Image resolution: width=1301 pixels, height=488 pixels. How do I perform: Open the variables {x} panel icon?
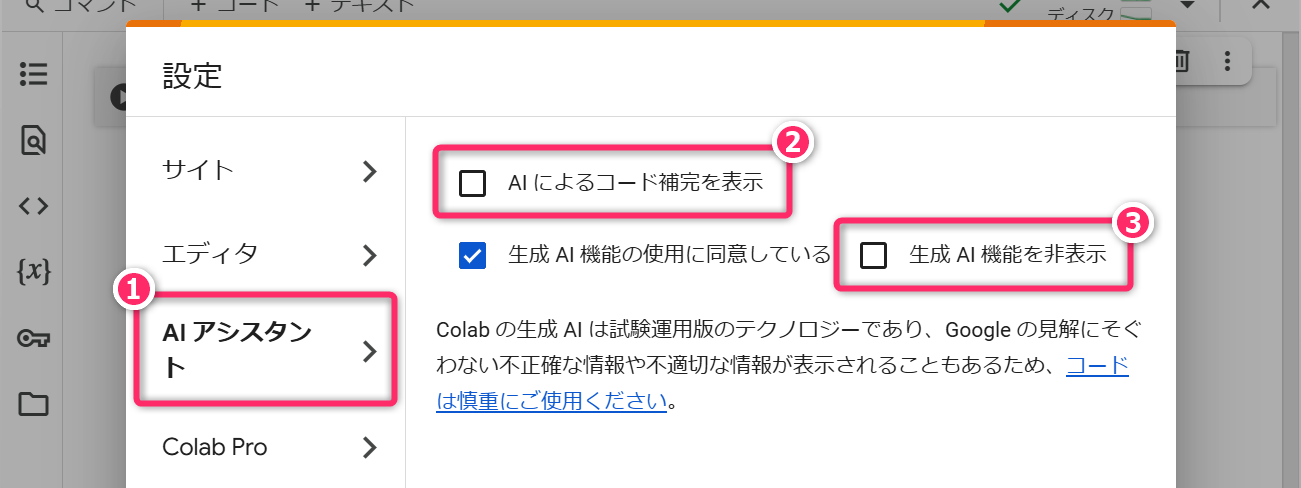(33, 271)
